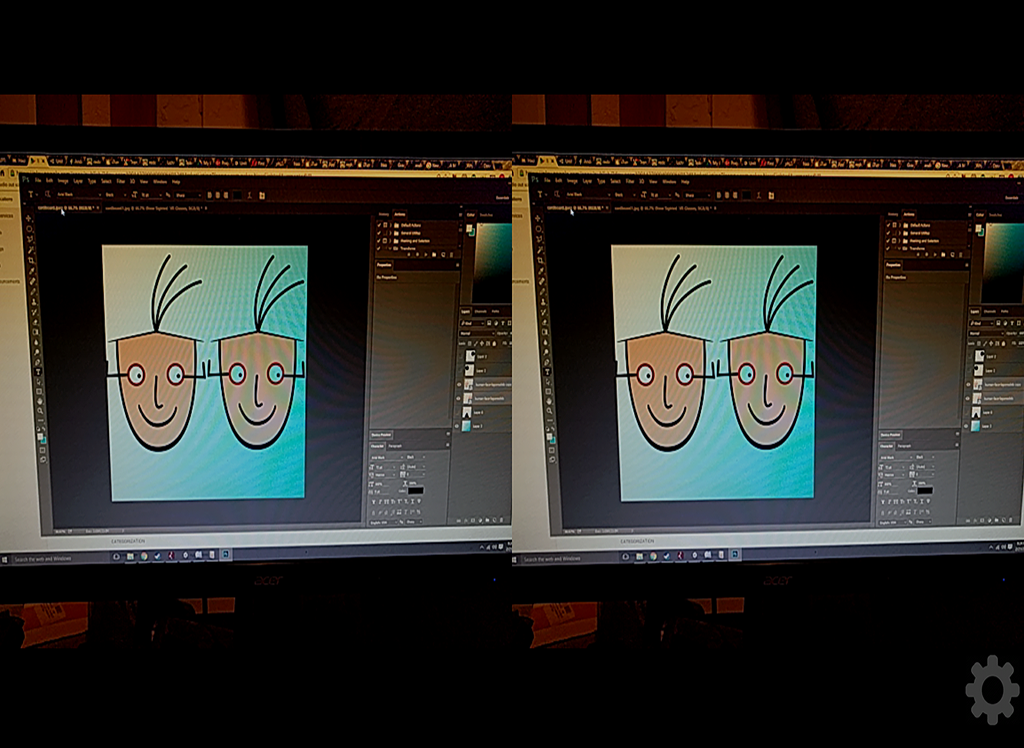Toggle Masking and Selection checkmark in left view

[x=379, y=241]
